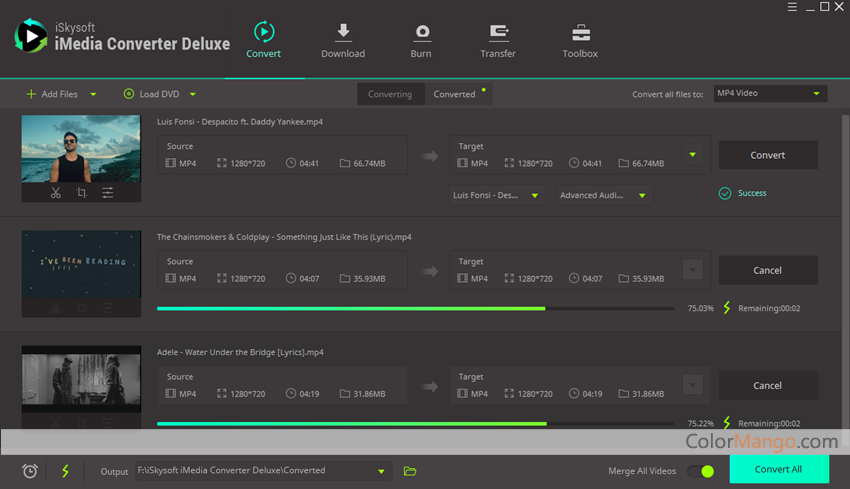Click the 'Adele - Water Under the Bridge [Lyrics].mp4' title
This screenshot has height=489, width=850.
[240, 352]
